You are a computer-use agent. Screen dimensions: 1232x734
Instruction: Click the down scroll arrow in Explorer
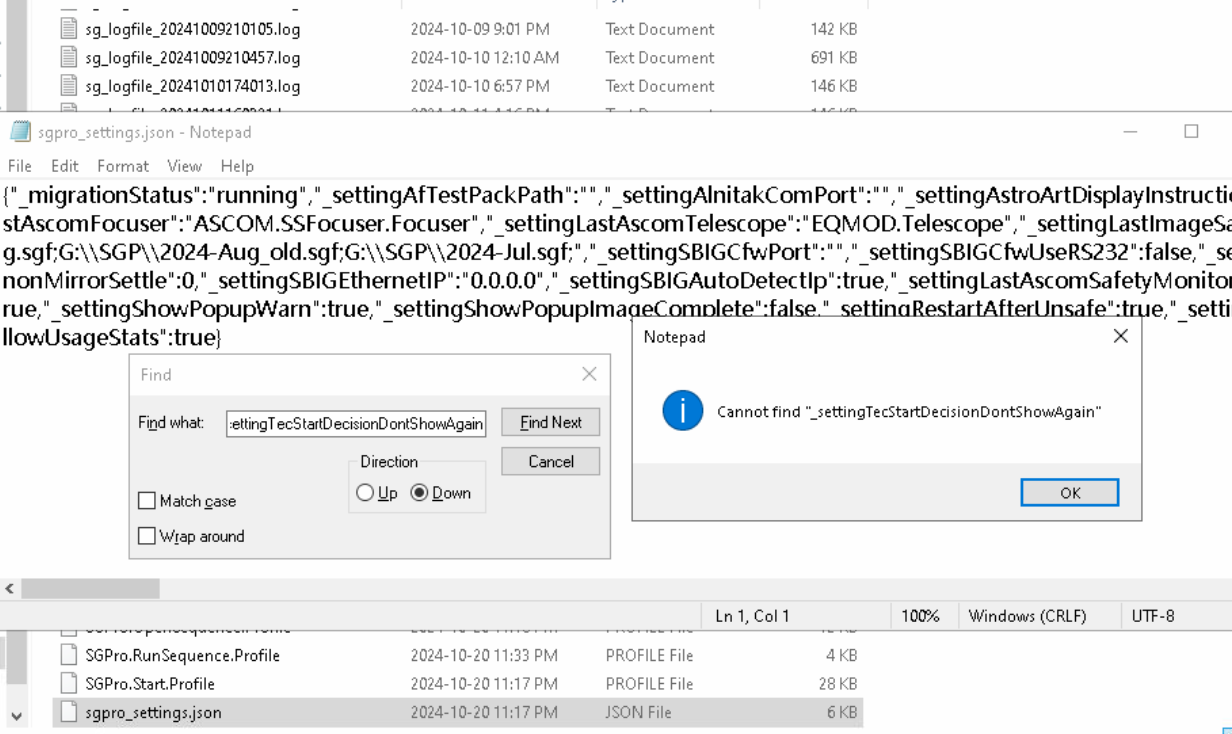(14, 716)
